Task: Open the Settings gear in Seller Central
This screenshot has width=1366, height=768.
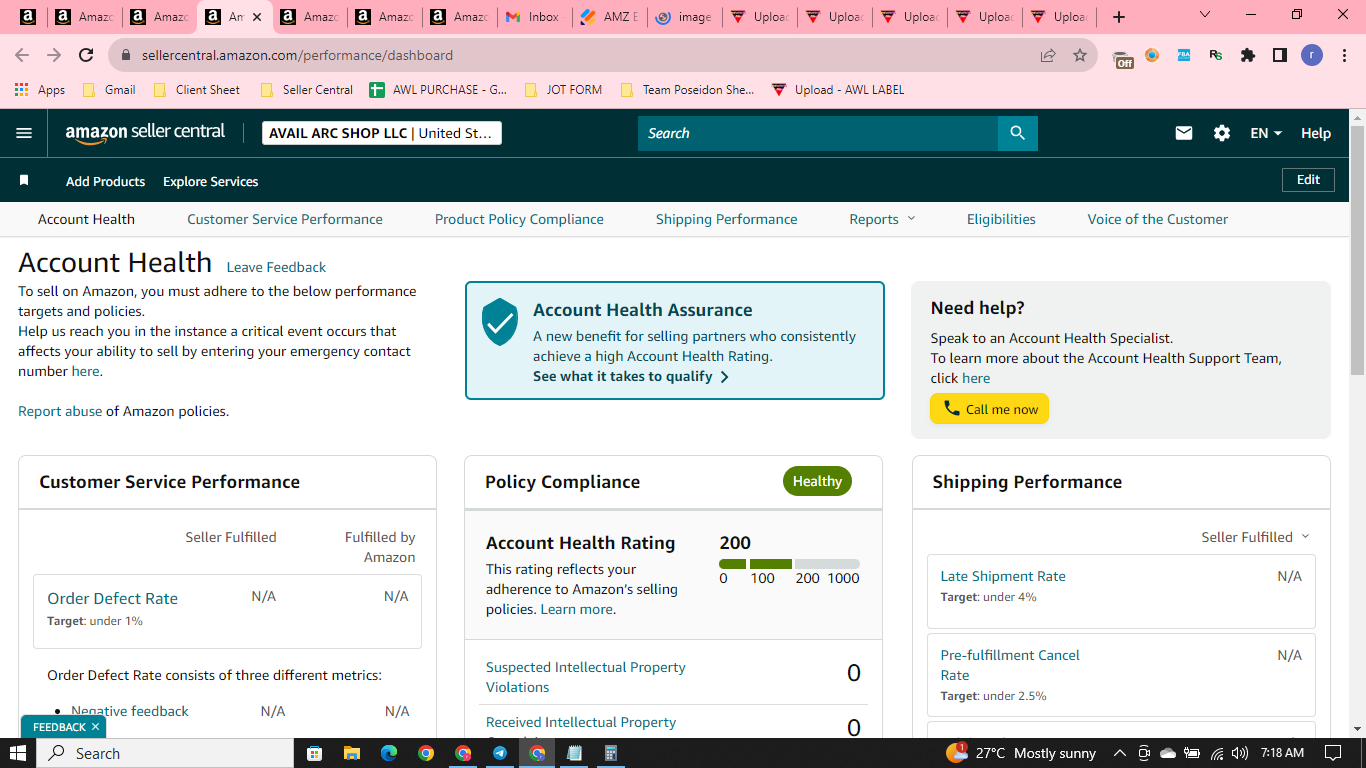Action: (x=1222, y=133)
